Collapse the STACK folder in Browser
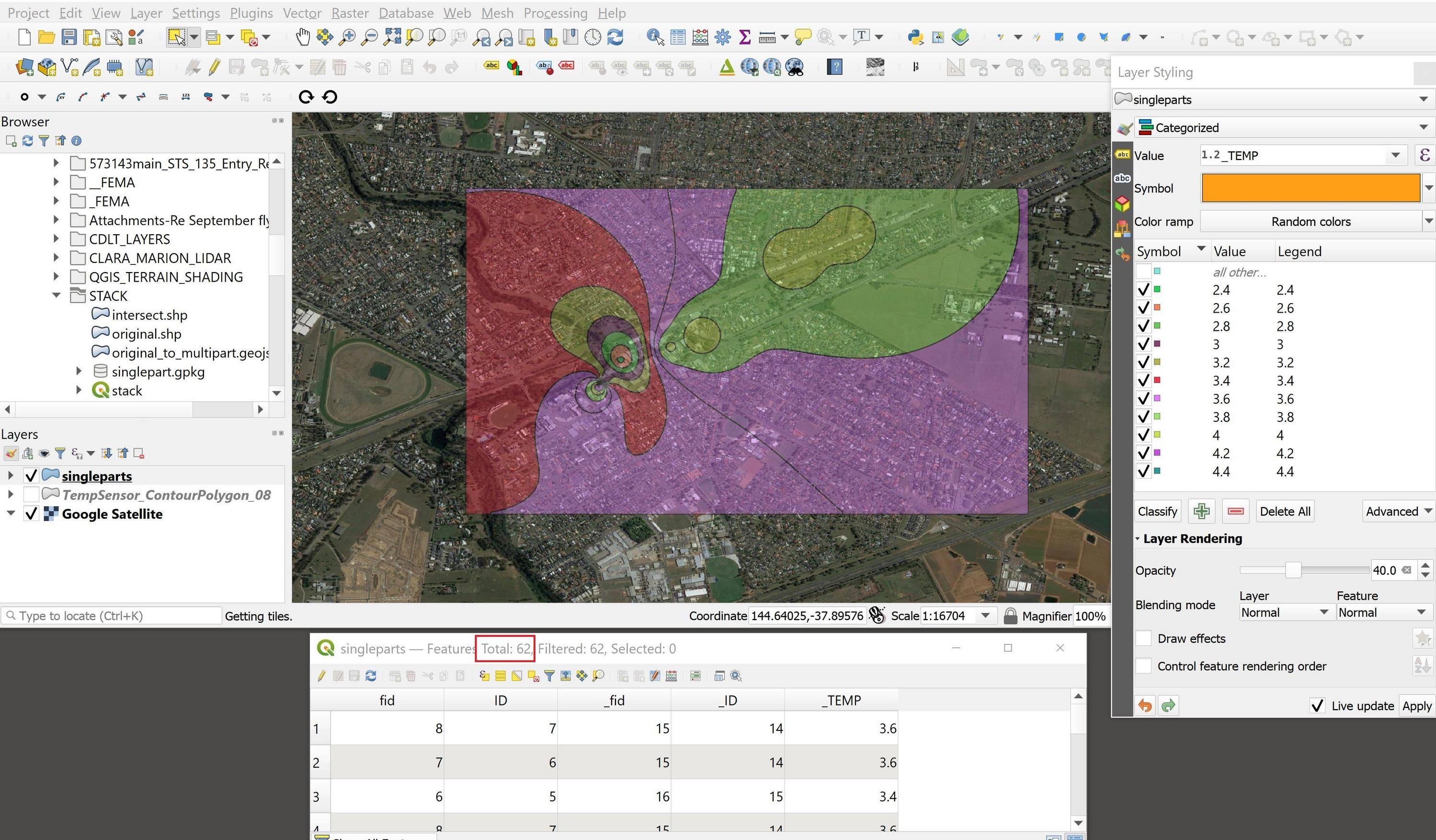Image resolution: width=1436 pixels, height=840 pixels. [x=57, y=295]
